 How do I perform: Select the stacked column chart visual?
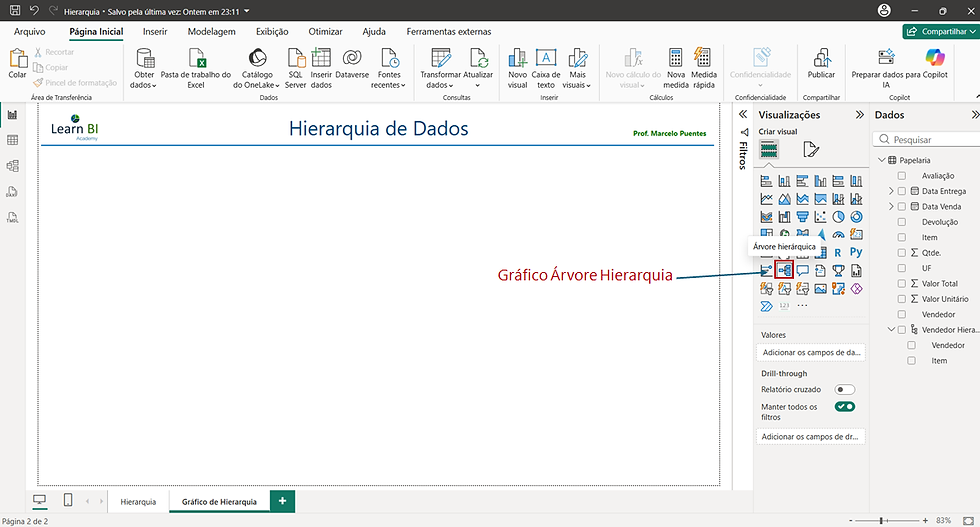point(784,181)
